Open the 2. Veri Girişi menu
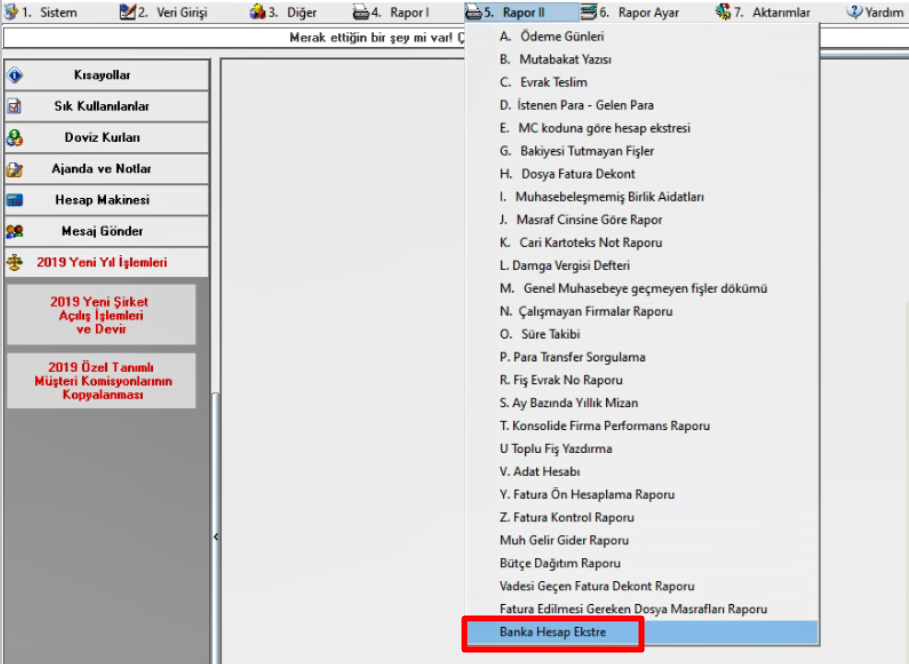 [163, 13]
